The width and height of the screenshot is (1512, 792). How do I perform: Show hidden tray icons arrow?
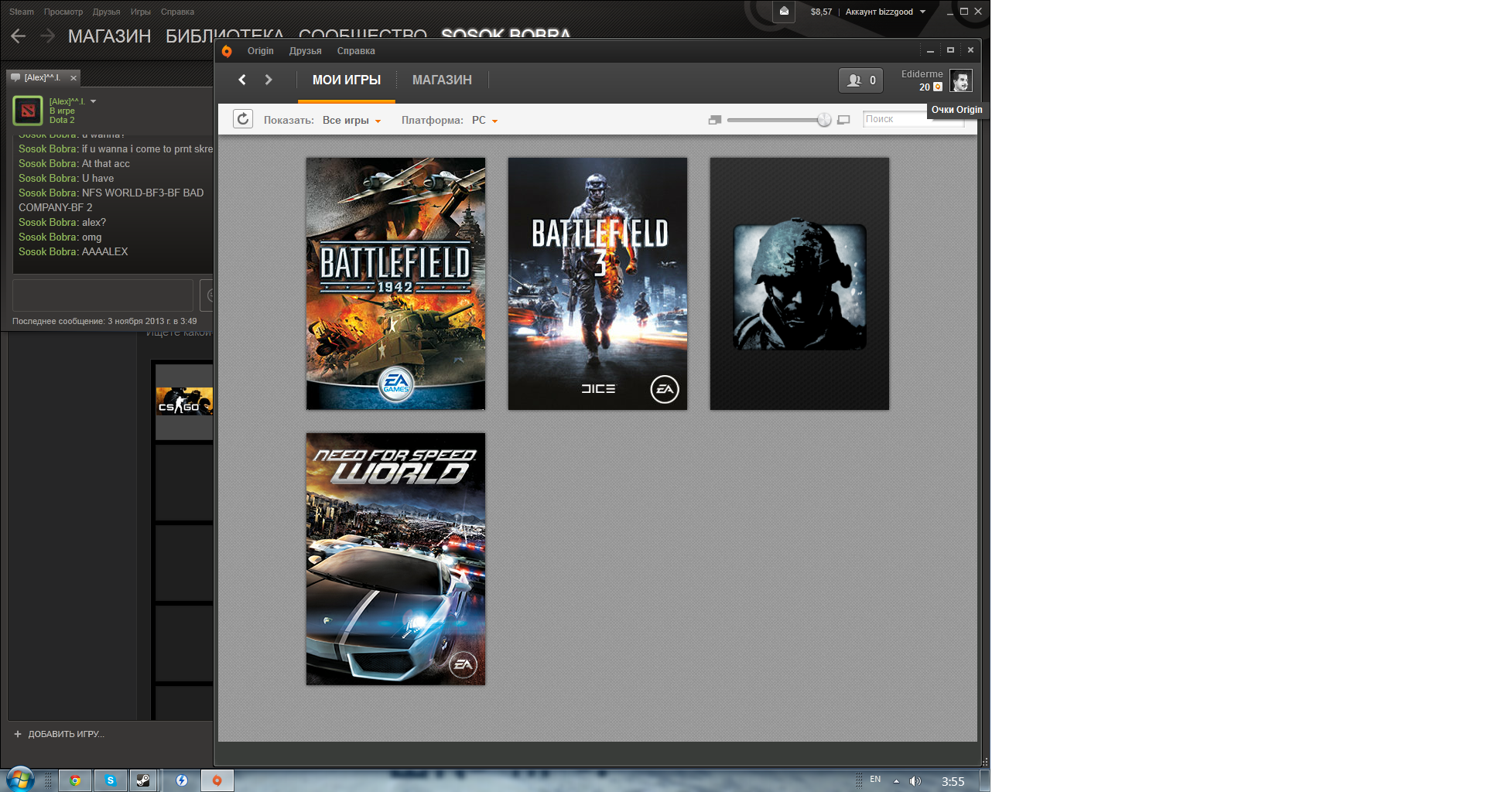click(x=896, y=781)
